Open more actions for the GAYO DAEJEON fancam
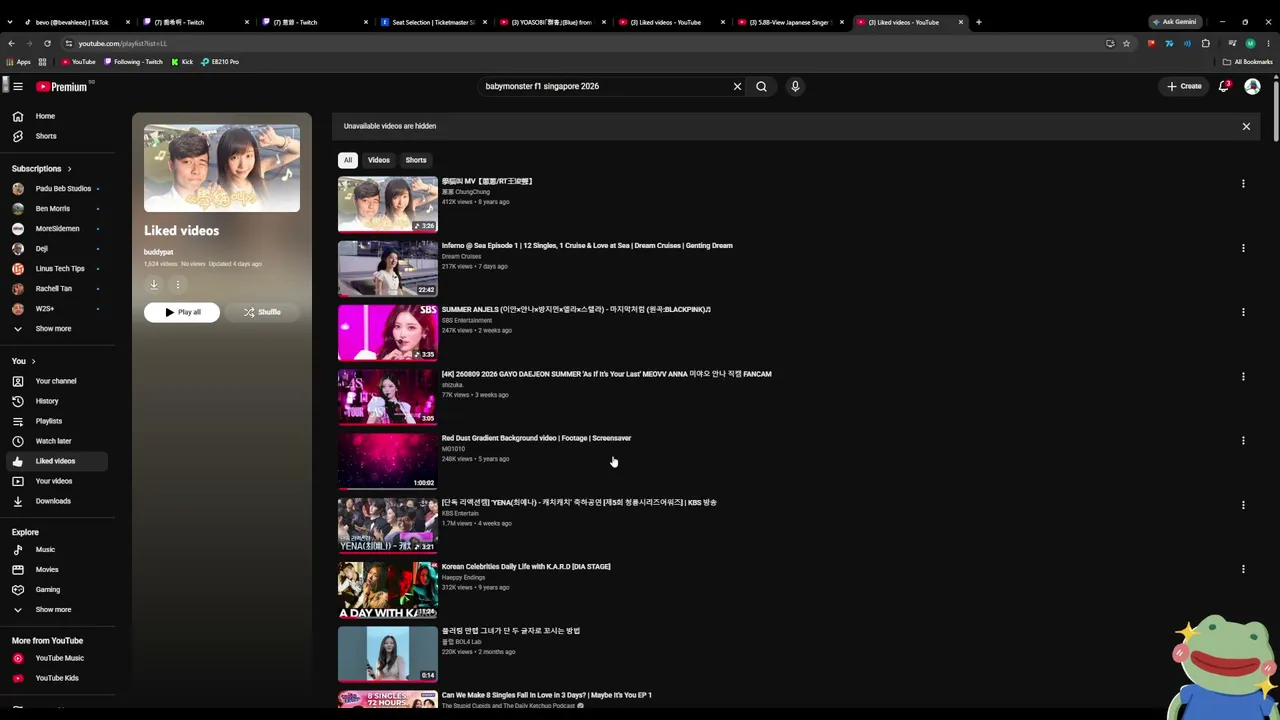1280x720 pixels. click(x=1243, y=377)
